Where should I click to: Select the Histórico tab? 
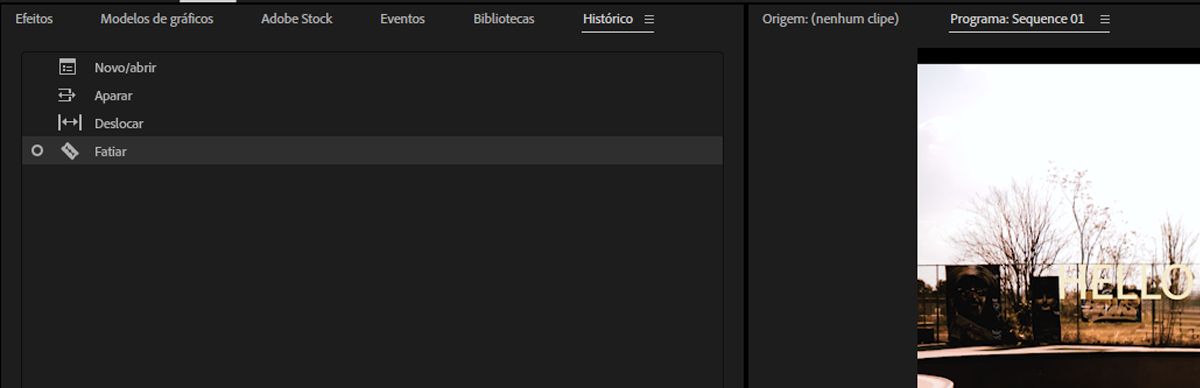click(608, 19)
